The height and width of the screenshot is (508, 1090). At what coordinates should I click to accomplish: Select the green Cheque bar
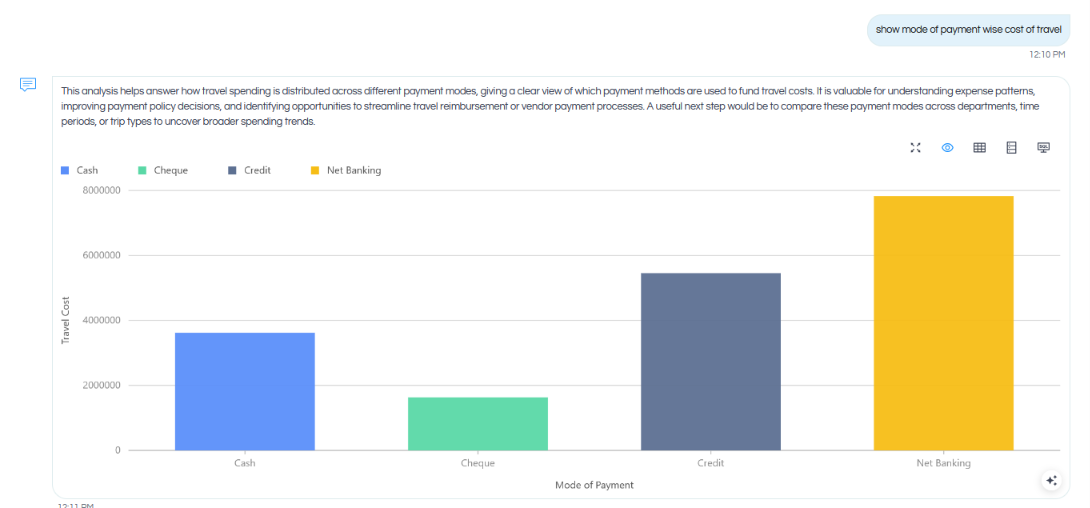pyautogui.click(x=478, y=424)
